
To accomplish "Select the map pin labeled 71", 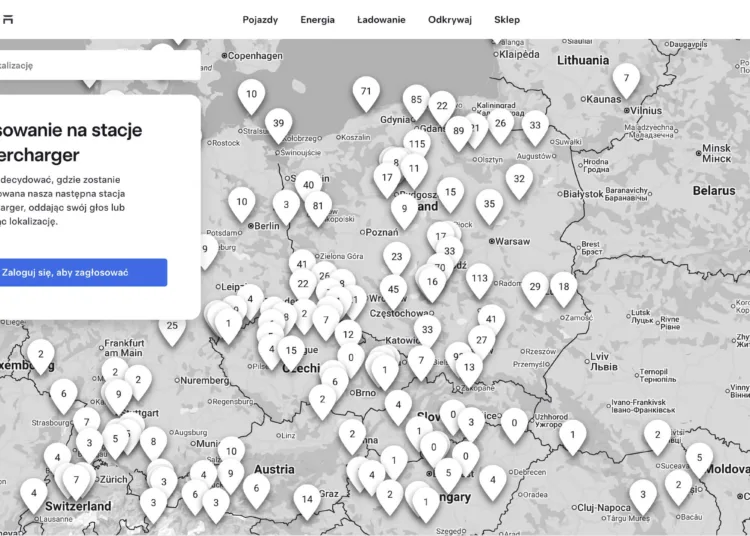I will [366, 92].
